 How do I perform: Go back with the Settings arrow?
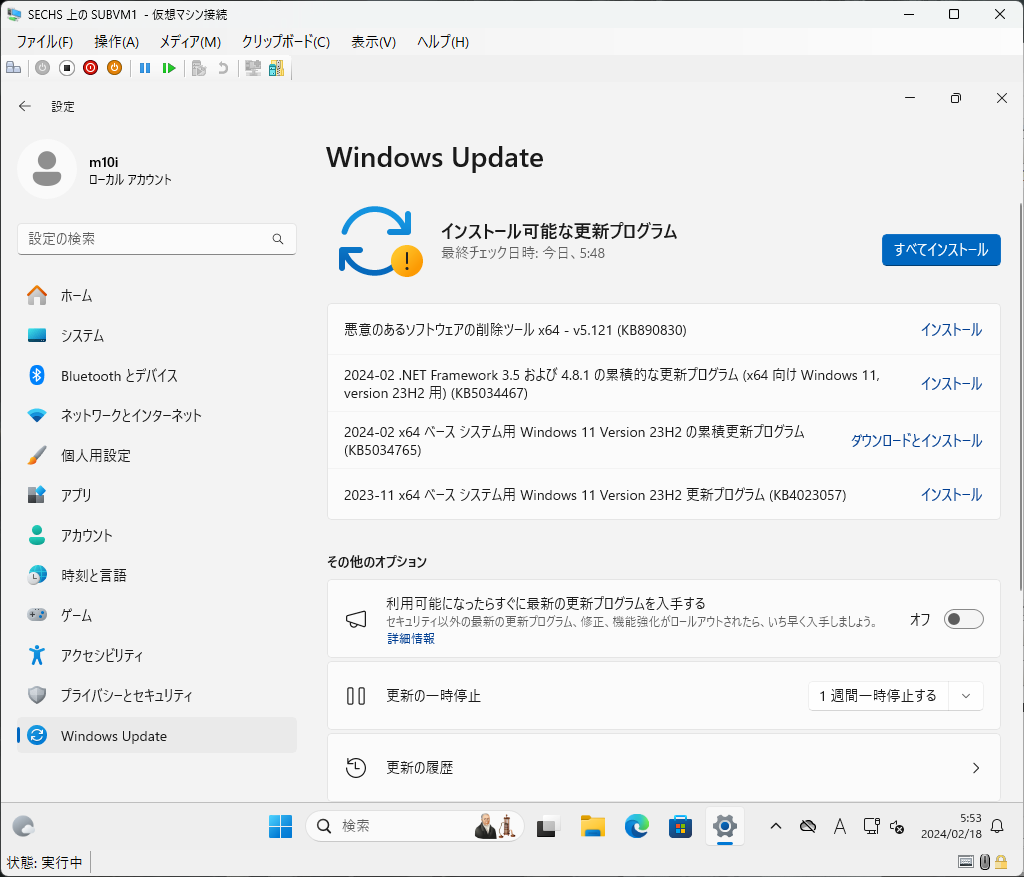25,106
